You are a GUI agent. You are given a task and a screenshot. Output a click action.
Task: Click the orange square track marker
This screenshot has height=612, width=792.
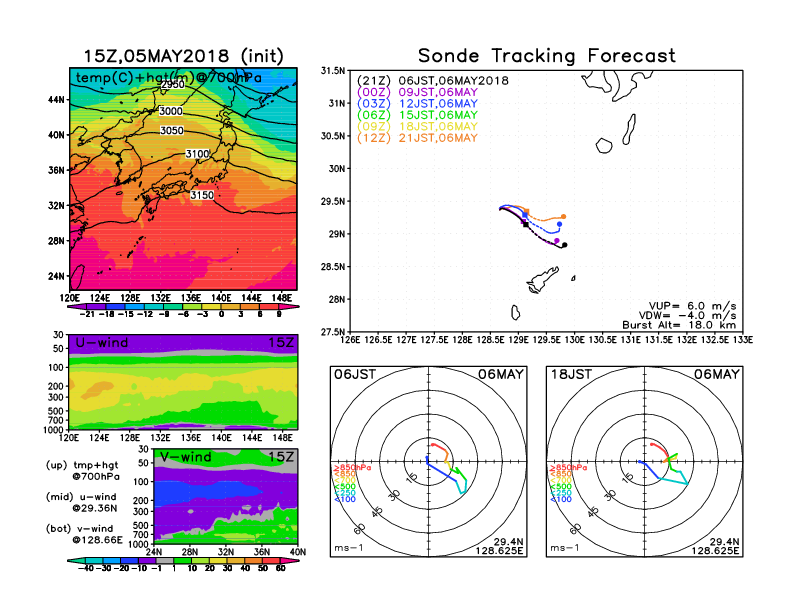(x=529, y=210)
